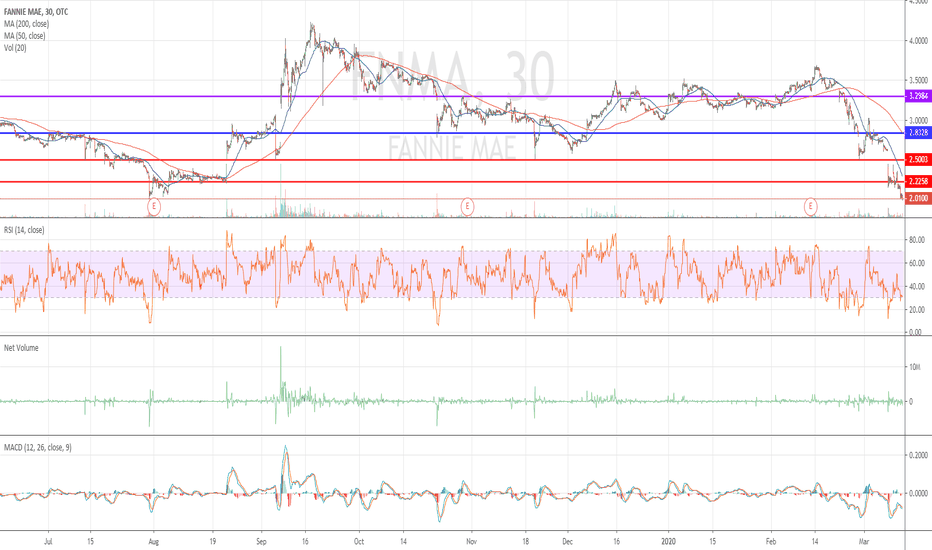This screenshot has width=932, height=550.
Task: Click the 2020 label on time axis
Action: (x=669, y=542)
